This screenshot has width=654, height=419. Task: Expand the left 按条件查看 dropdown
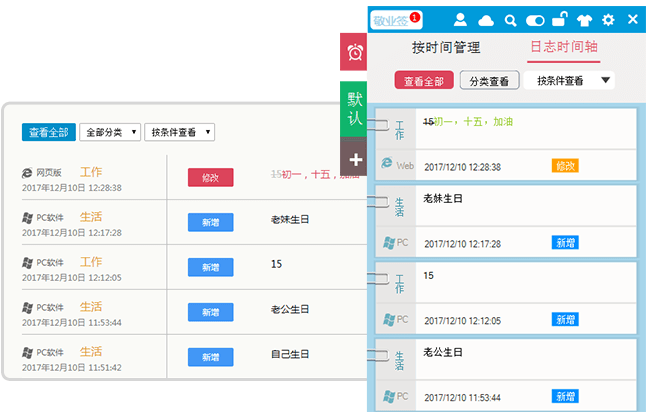(180, 132)
